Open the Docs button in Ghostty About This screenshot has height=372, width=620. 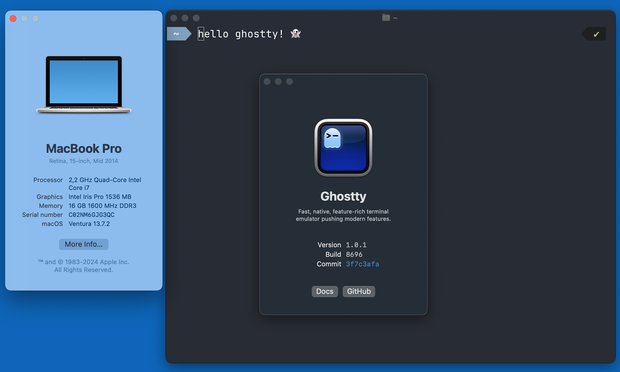(x=325, y=291)
